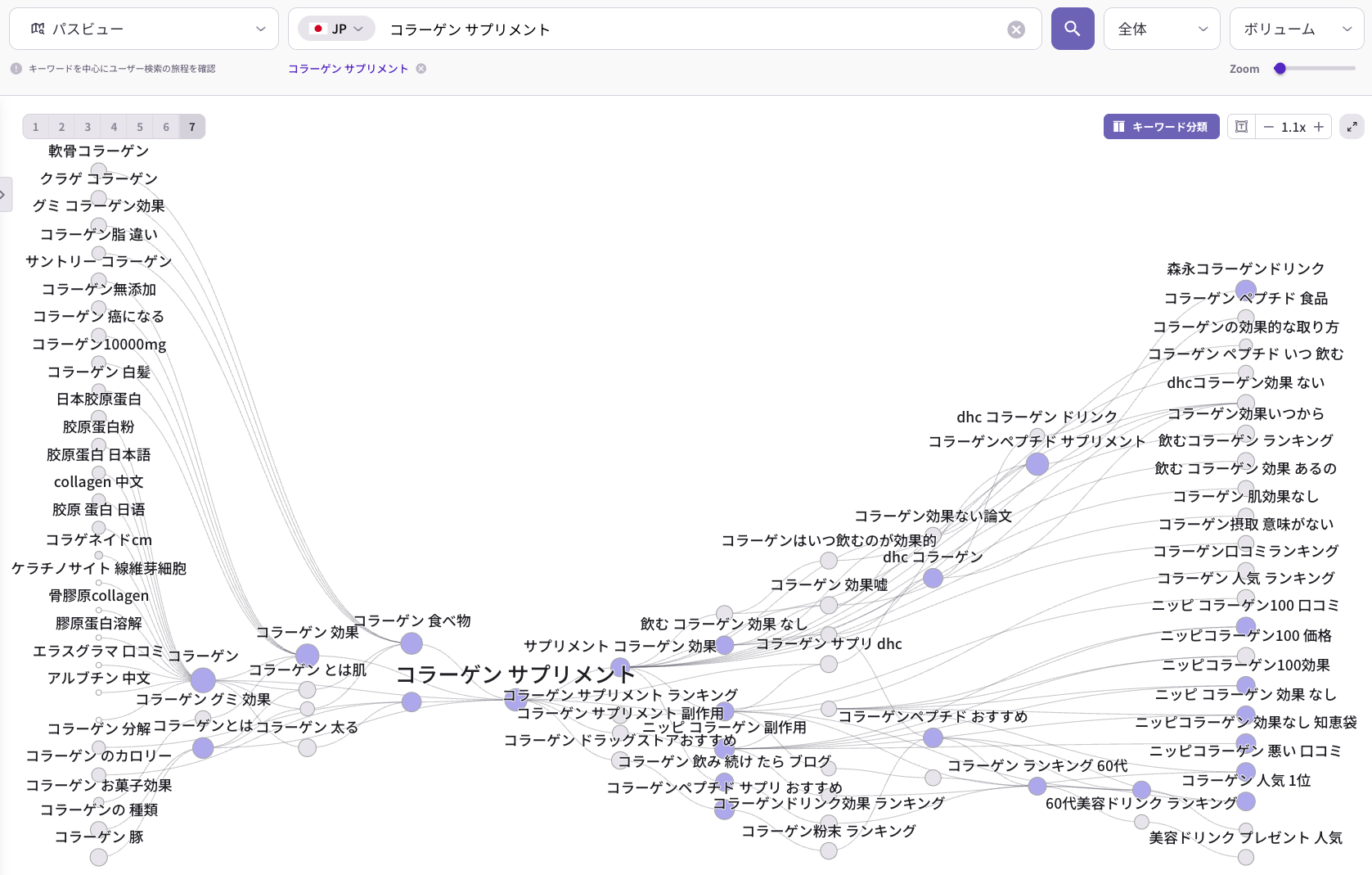
Task: Click the コラーゲン グミ 効果 label
Action: click(x=203, y=699)
